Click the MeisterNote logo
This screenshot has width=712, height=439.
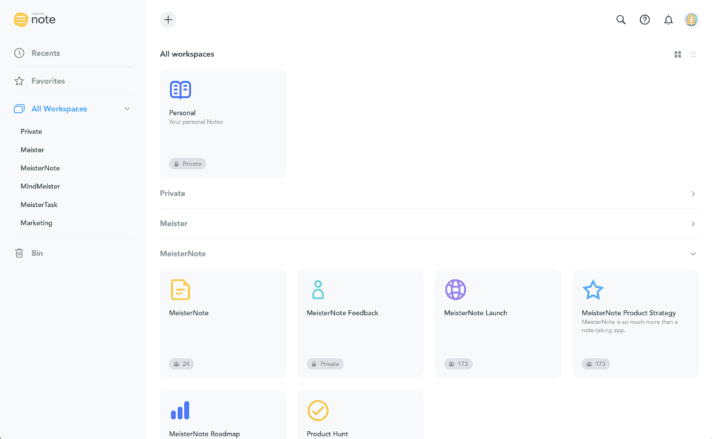[35, 19]
